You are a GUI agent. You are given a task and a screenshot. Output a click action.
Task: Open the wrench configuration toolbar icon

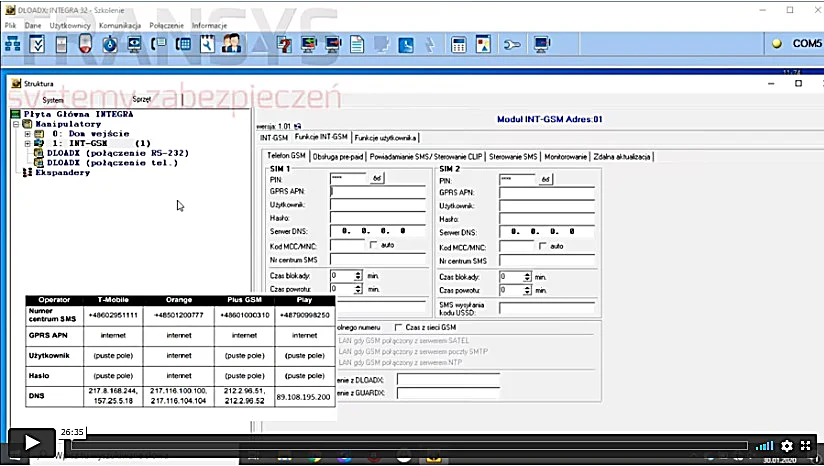[x=511, y=45]
